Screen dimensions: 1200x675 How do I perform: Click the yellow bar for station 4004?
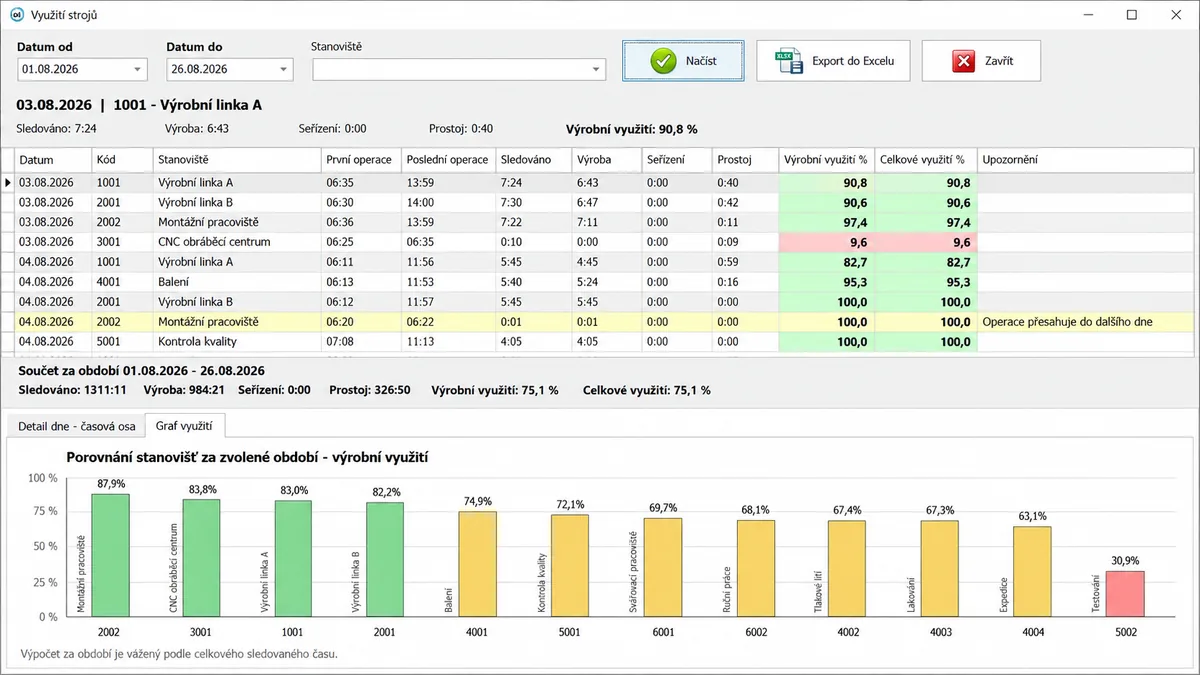(1031, 572)
